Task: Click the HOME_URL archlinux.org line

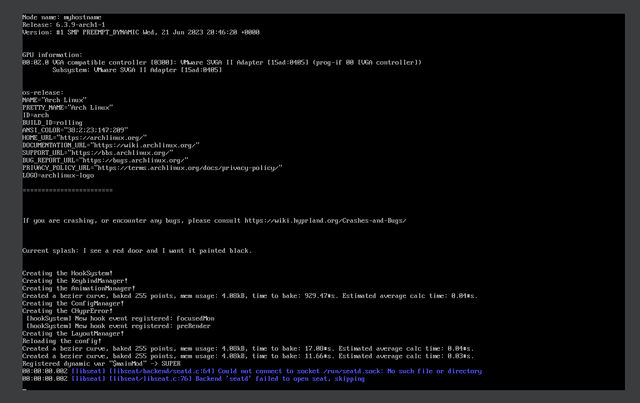Action: coord(84,138)
